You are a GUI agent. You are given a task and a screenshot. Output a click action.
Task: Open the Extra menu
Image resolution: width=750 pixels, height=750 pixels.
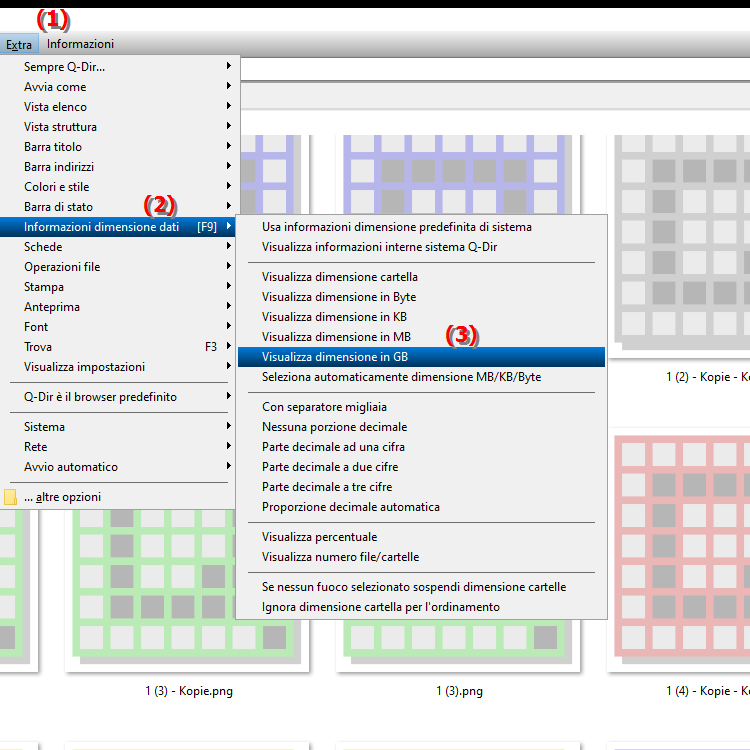coord(19,44)
